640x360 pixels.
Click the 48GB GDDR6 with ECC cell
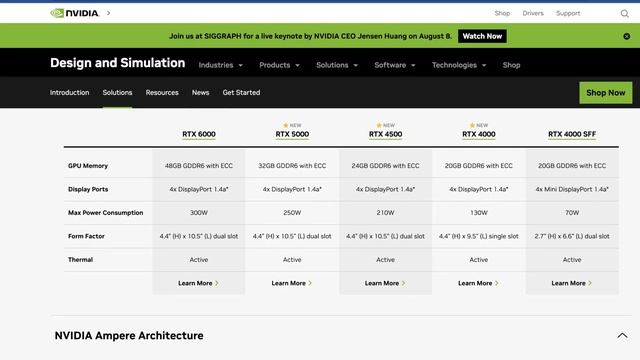click(199, 166)
